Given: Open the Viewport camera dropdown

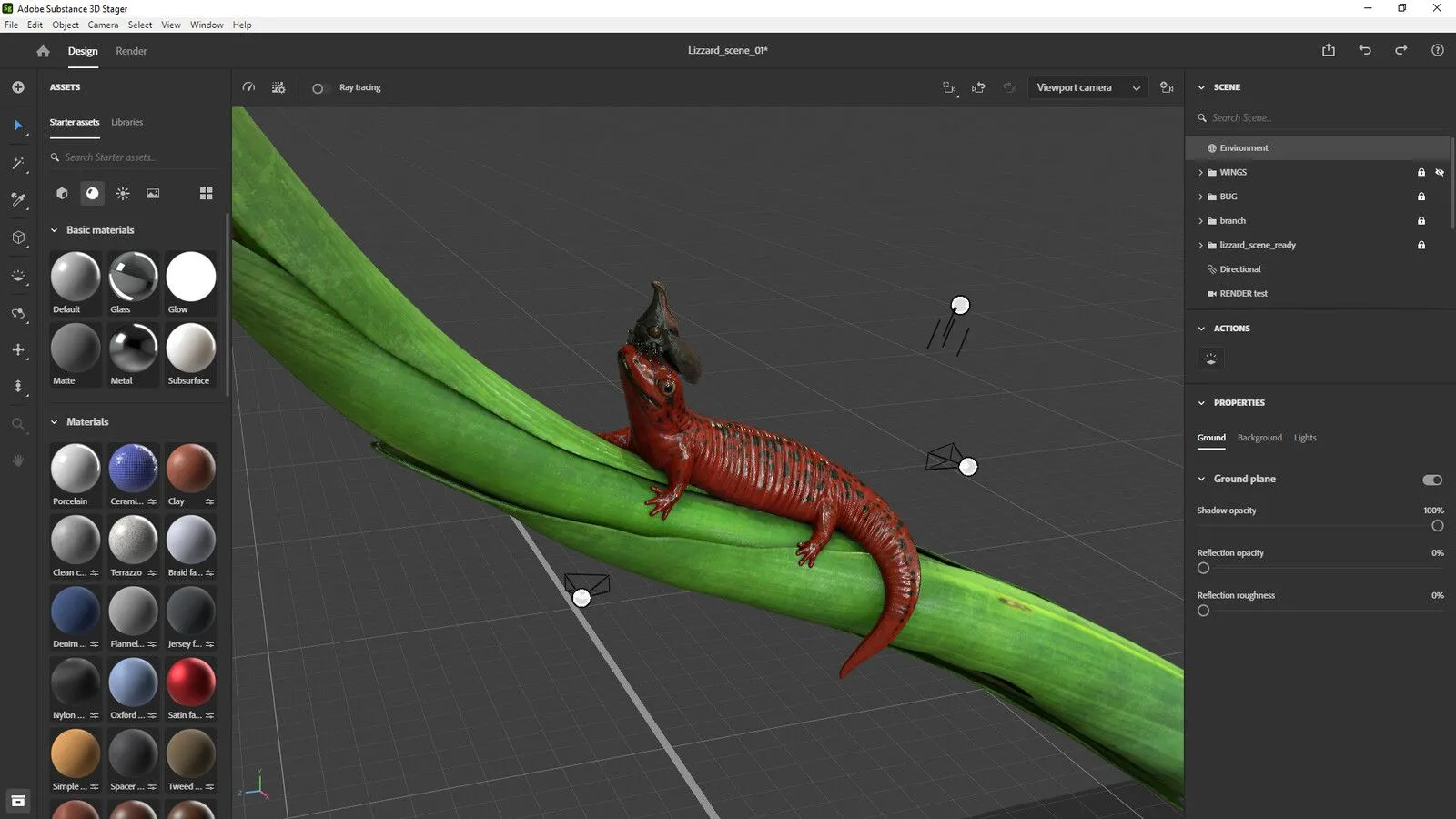Looking at the screenshot, I should 1087,87.
